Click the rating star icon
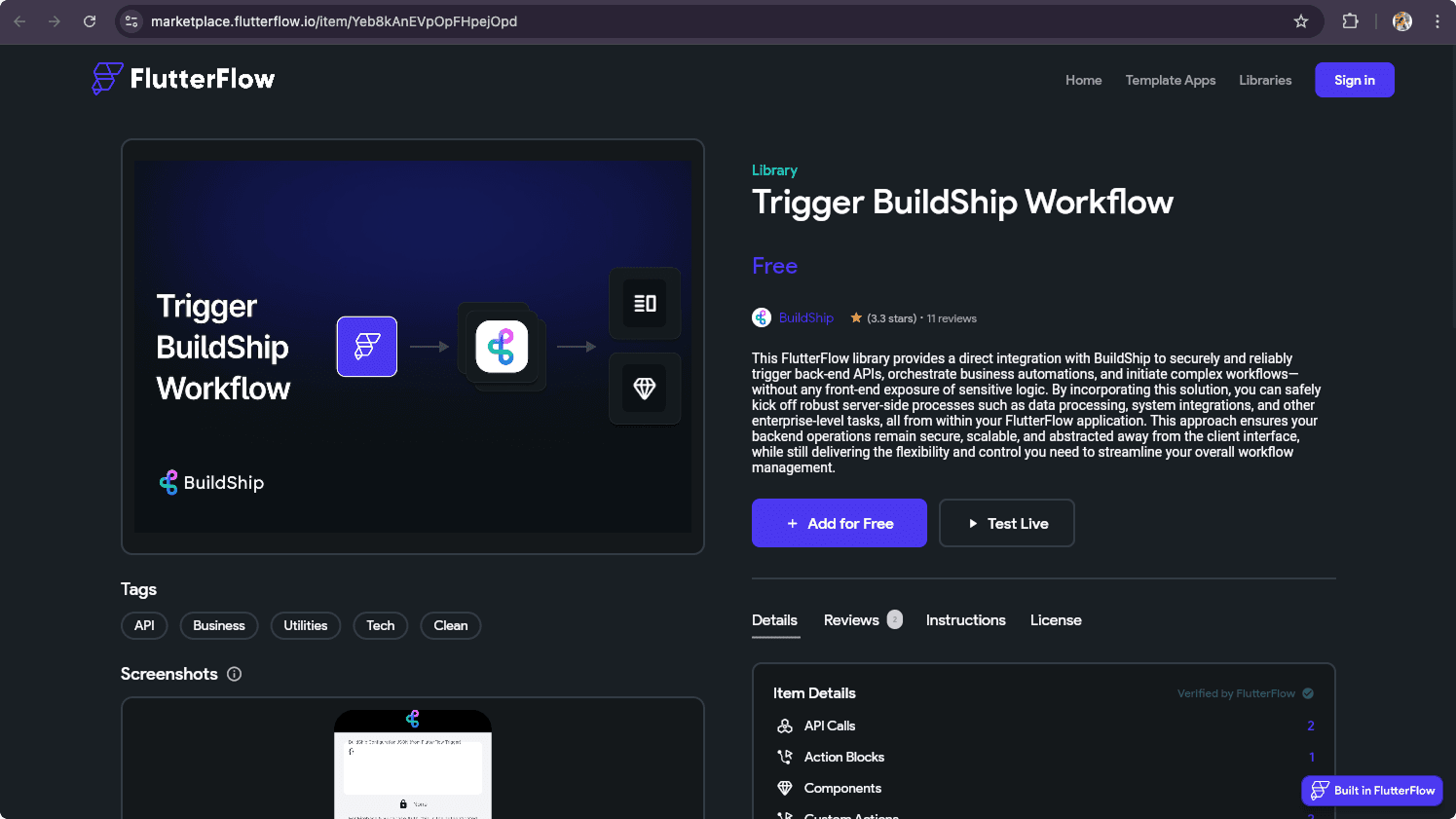The height and width of the screenshot is (819, 1456). (856, 317)
